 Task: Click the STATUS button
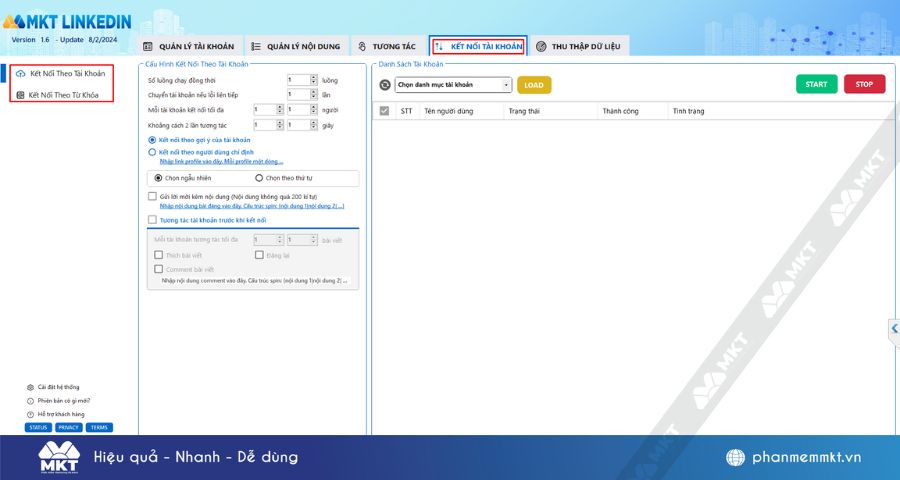coord(38,428)
